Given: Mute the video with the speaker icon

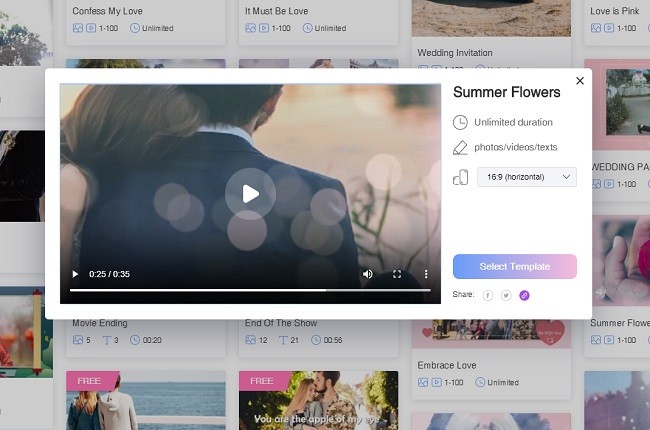Looking at the screenshot, I should point(367,274).
